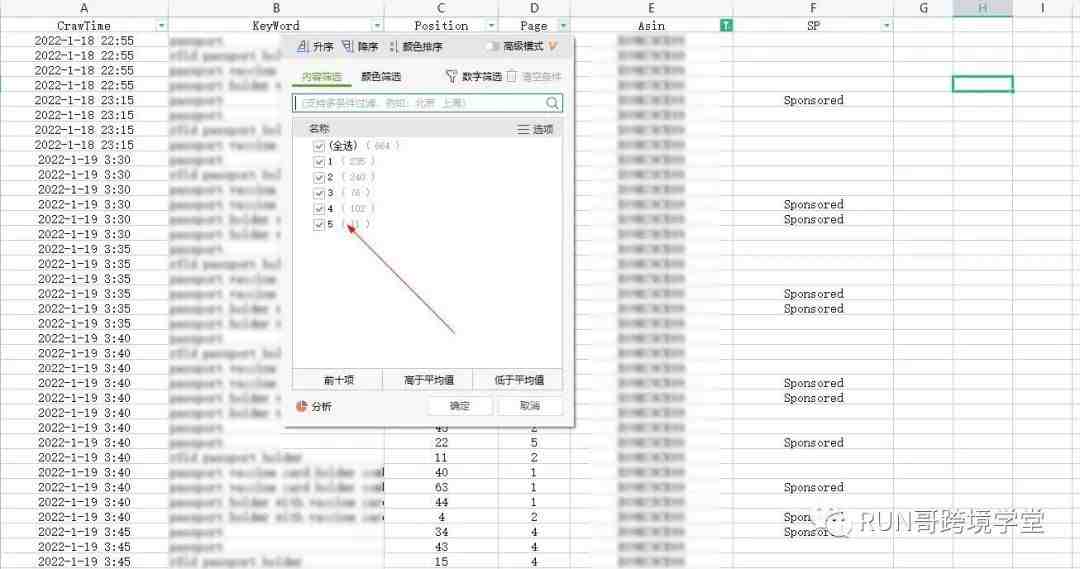The image size is (1080, 569).
Task: Select column A header
Action: coord(84,8)
